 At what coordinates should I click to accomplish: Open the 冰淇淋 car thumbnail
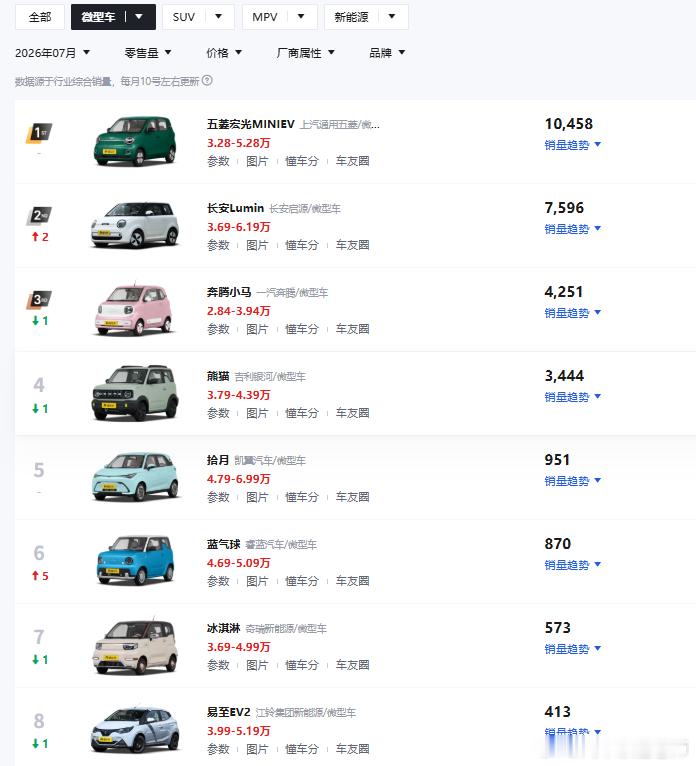(135, 645)
